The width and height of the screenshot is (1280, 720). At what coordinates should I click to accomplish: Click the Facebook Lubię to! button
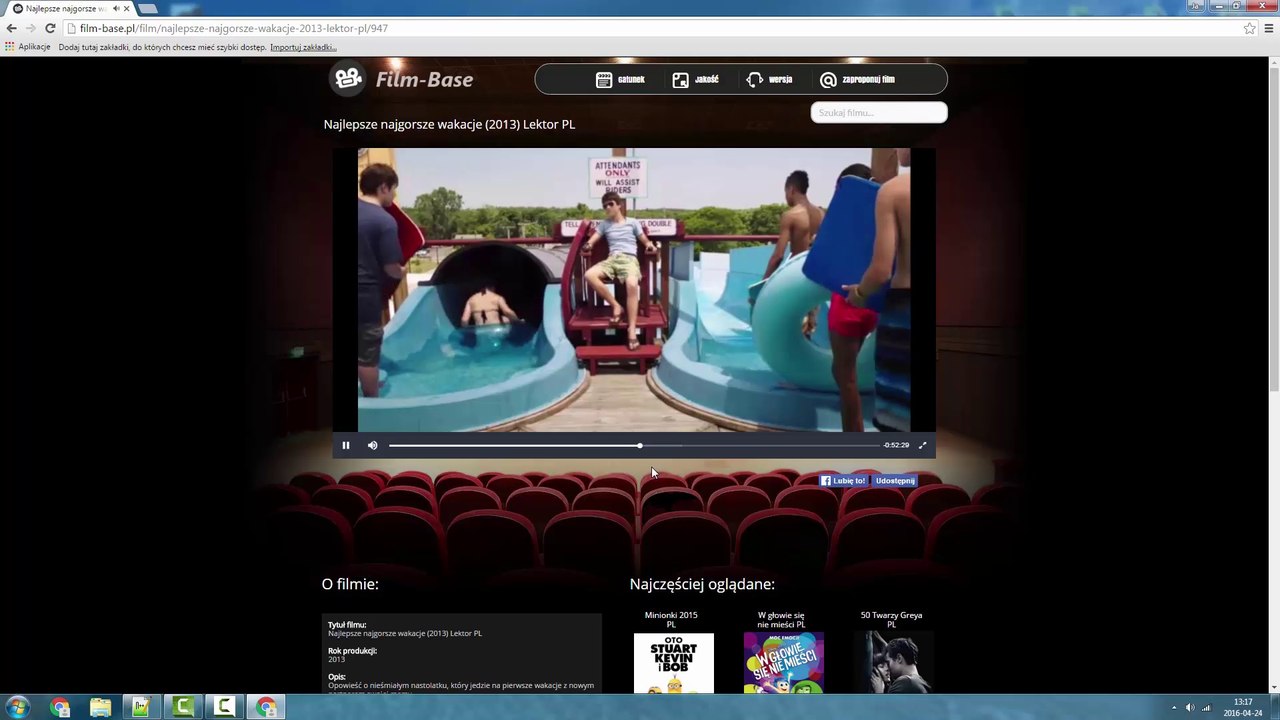click(x=843, y=481)
